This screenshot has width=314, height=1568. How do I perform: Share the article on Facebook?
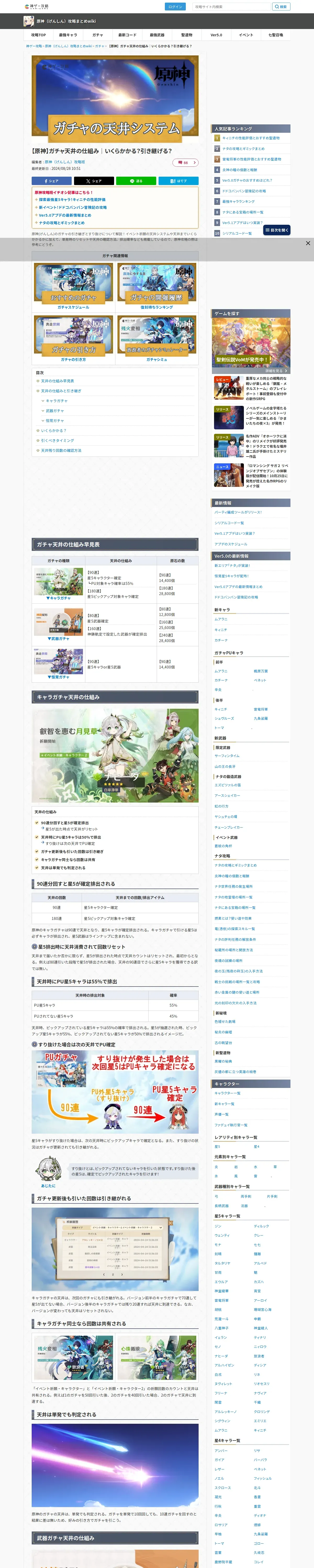click(x=51, y=181)
